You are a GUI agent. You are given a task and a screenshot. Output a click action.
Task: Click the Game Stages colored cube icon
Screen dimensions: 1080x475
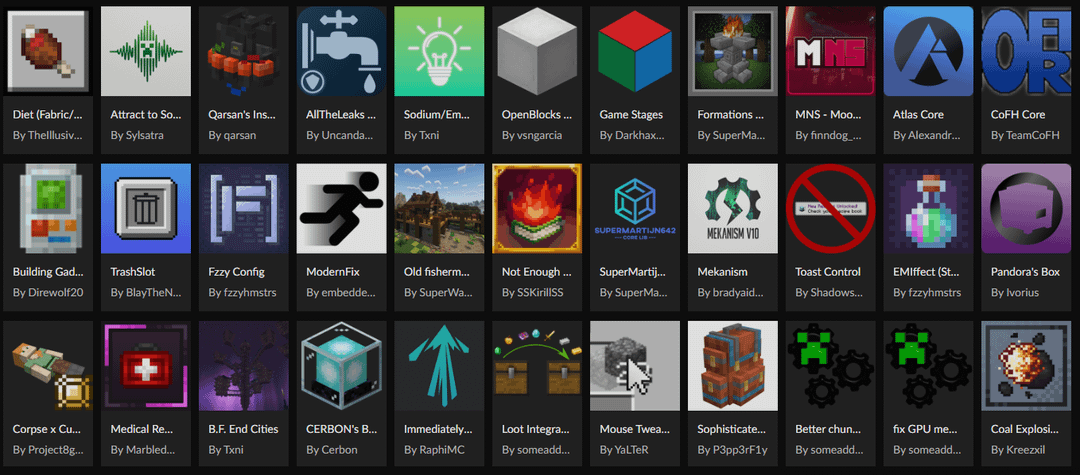[x=634, y=50]
